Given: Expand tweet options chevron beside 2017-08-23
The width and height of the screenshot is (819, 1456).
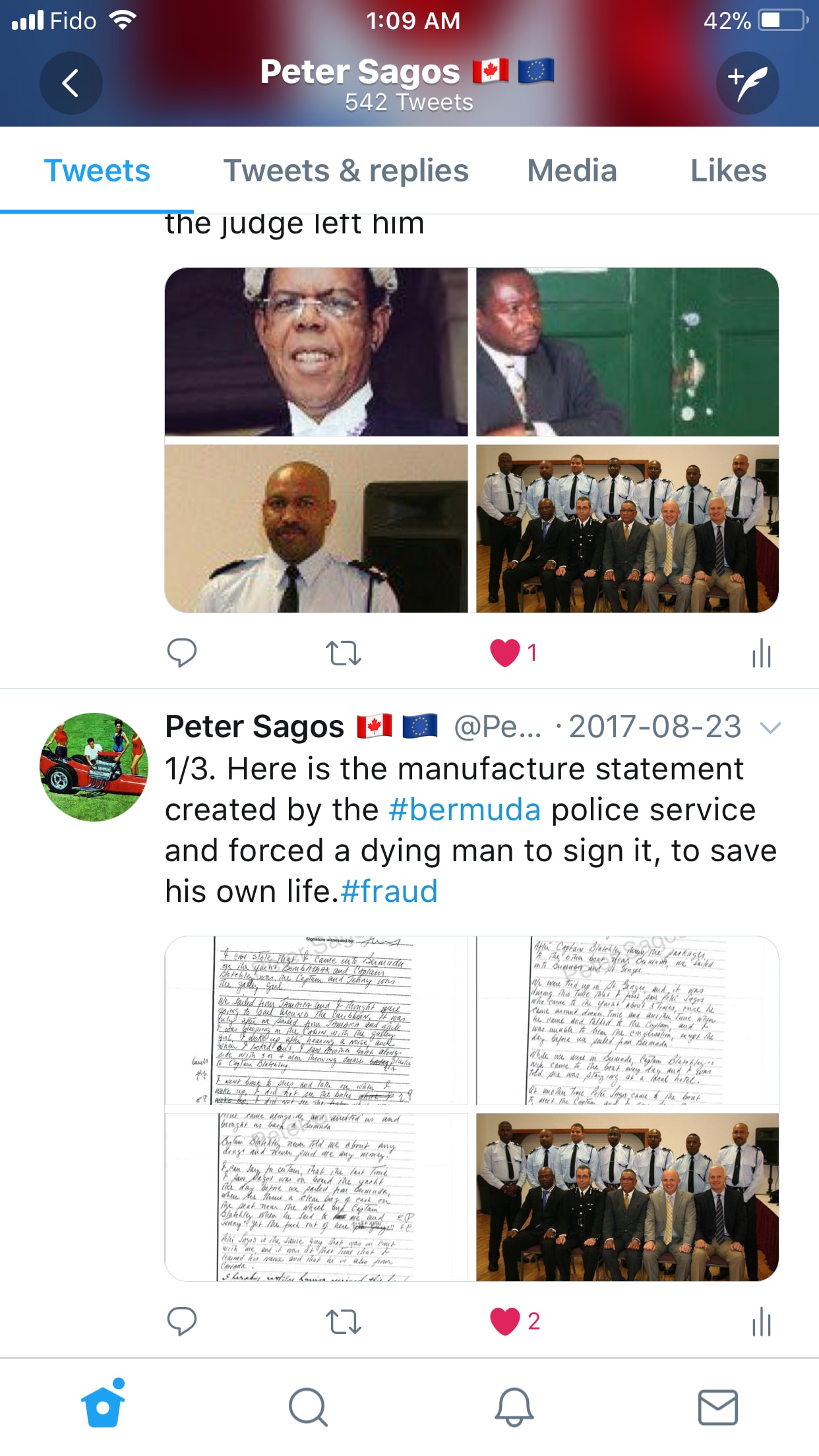Looking at the screenshot, I should coord(770,727).
